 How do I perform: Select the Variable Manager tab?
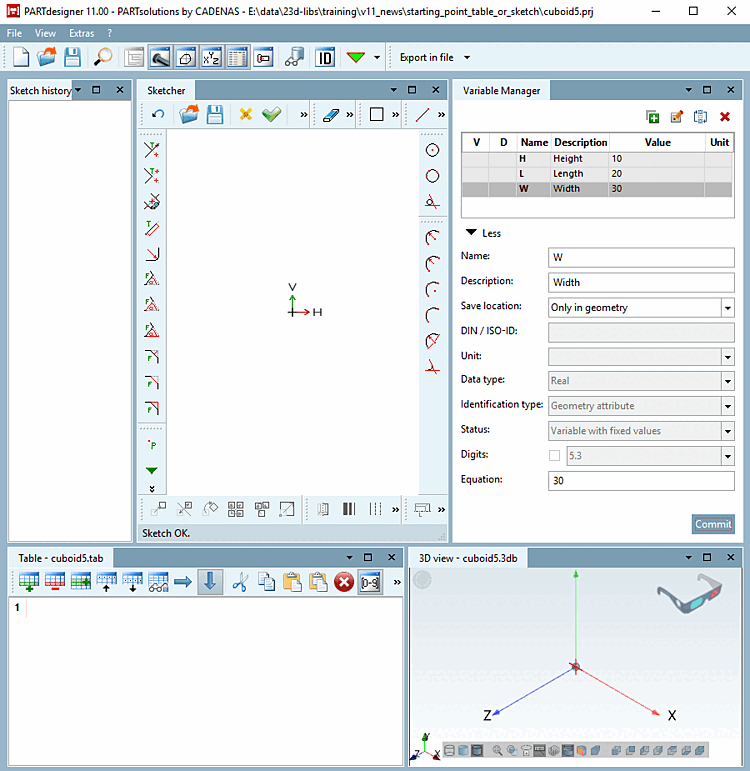coord(501,91)
